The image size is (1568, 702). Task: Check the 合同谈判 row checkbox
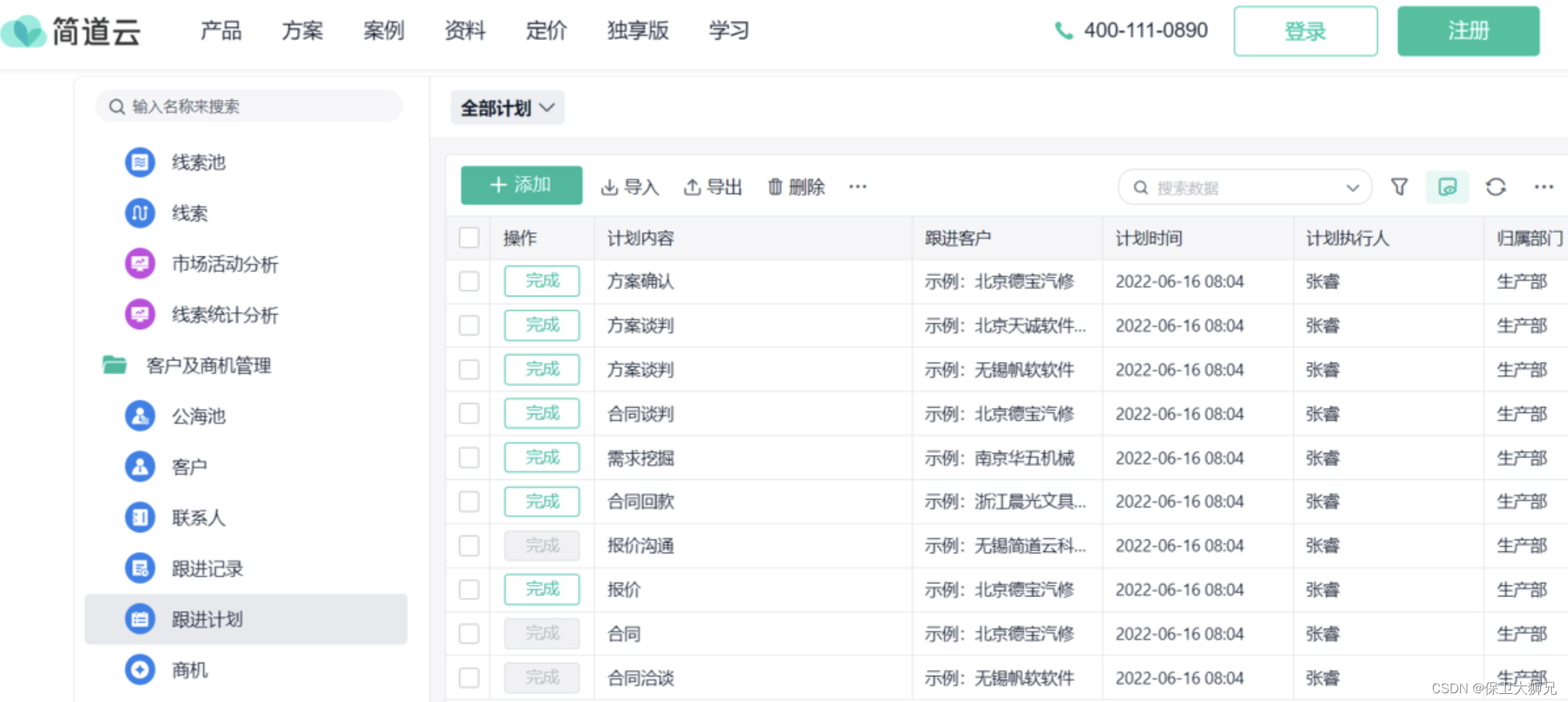tap(469, 413)
